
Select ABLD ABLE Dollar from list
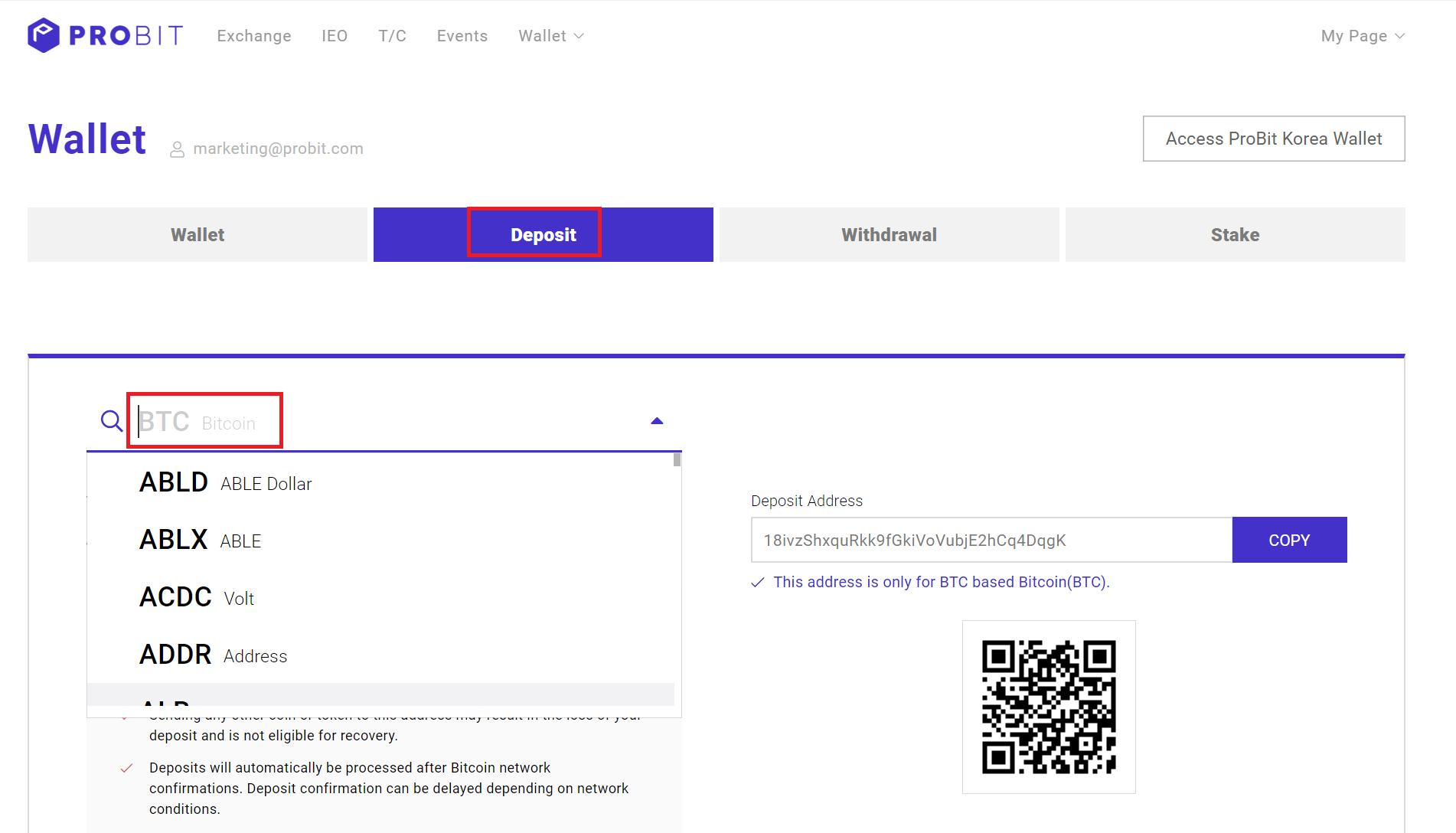(380, 482)
